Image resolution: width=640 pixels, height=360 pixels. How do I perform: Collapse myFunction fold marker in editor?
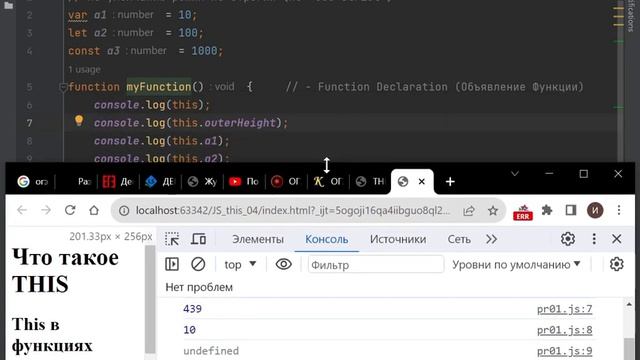(x=63, y=87)
